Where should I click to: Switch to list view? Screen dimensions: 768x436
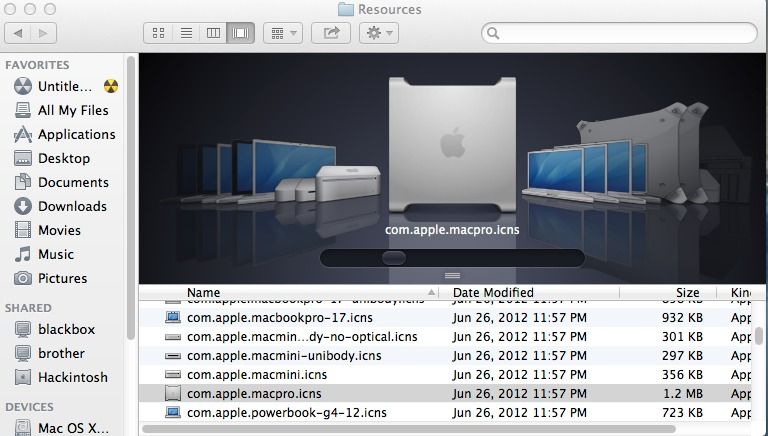186,33
